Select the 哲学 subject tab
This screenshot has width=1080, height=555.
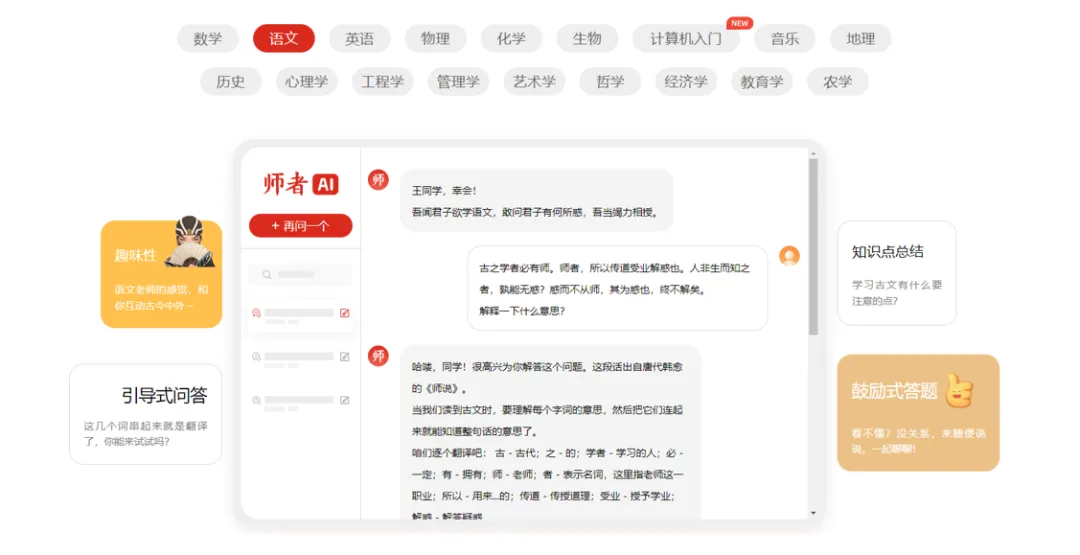click(x=610, y=82)
